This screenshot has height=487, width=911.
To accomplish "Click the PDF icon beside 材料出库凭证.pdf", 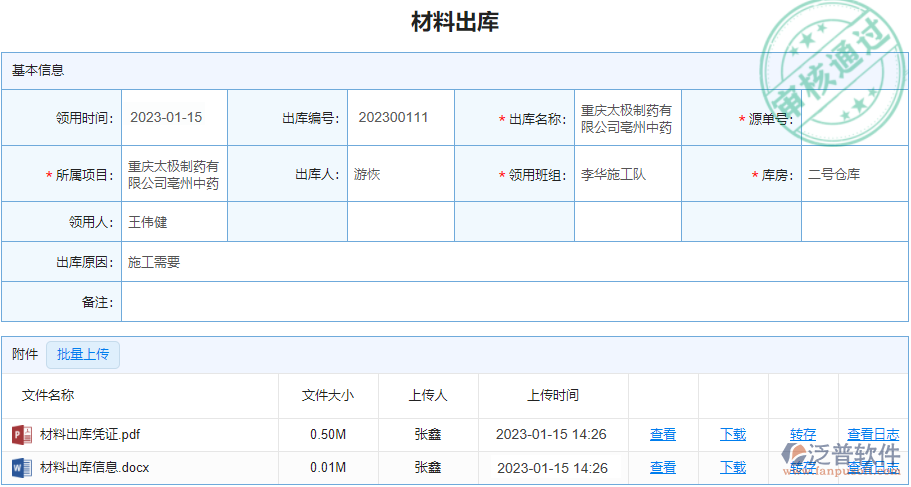I will (x=22, y=435).
